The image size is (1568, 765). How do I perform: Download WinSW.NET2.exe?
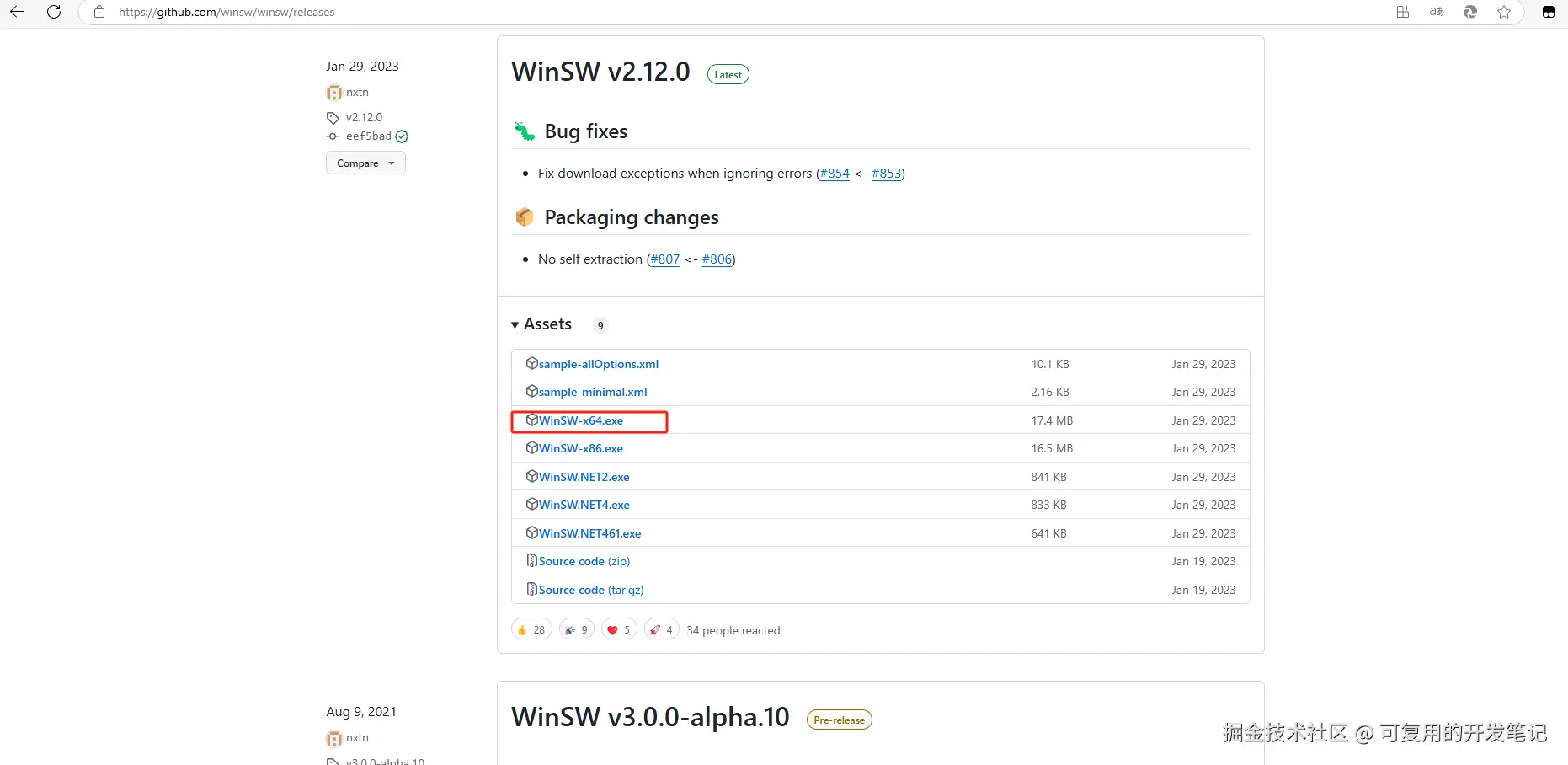tap(584, 477)
